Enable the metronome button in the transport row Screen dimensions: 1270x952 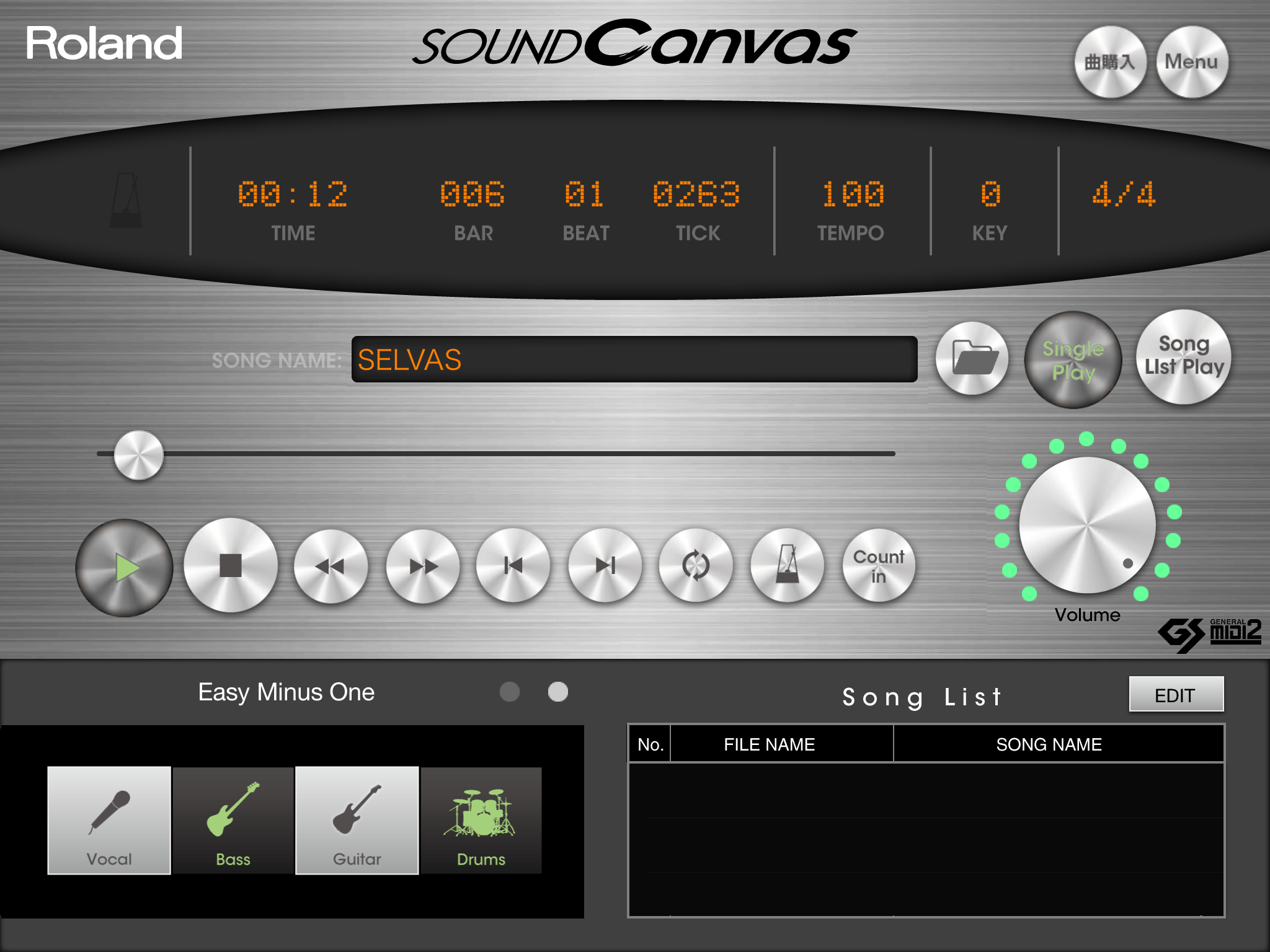788,565
